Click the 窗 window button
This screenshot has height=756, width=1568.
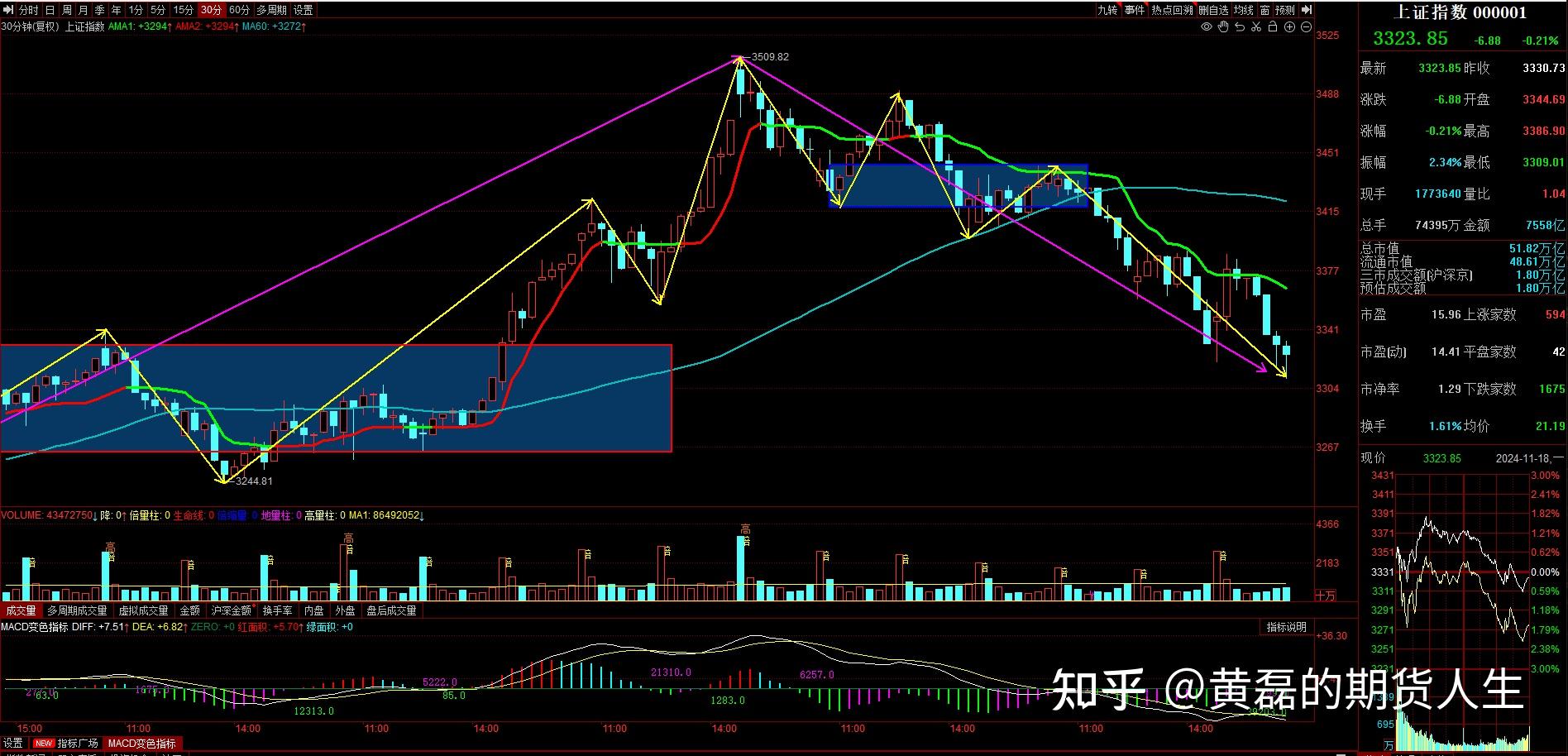click(x=1265, y=10)
